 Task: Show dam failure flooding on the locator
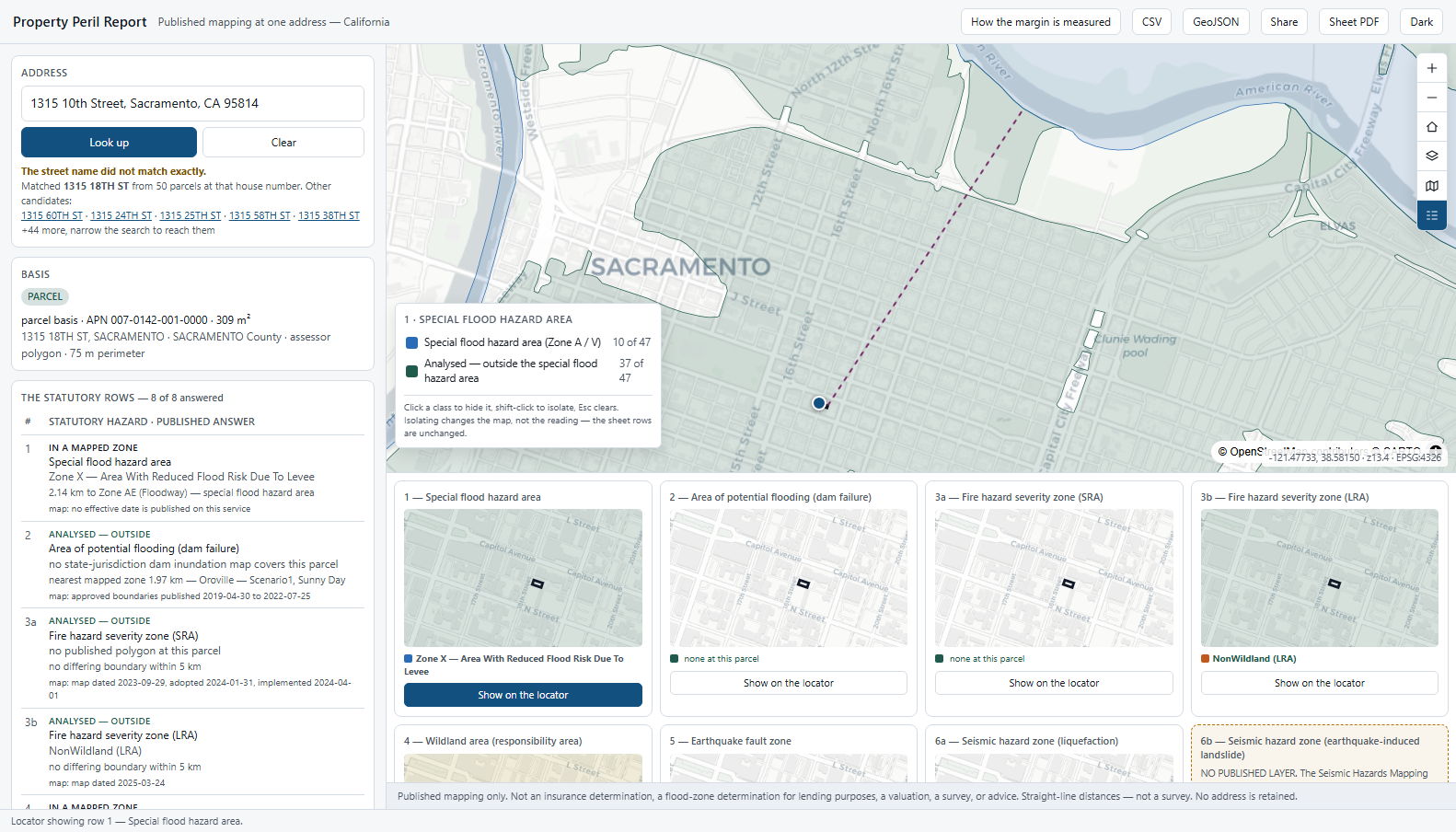(789, 683)
